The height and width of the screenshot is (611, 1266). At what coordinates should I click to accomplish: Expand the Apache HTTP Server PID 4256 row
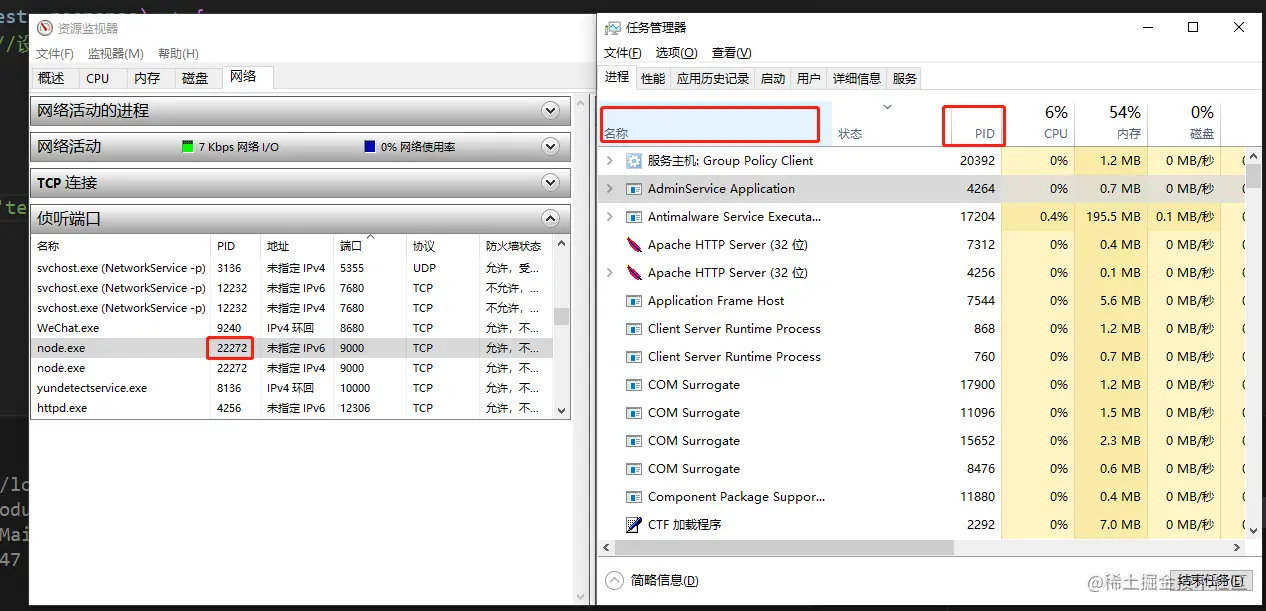609,272
